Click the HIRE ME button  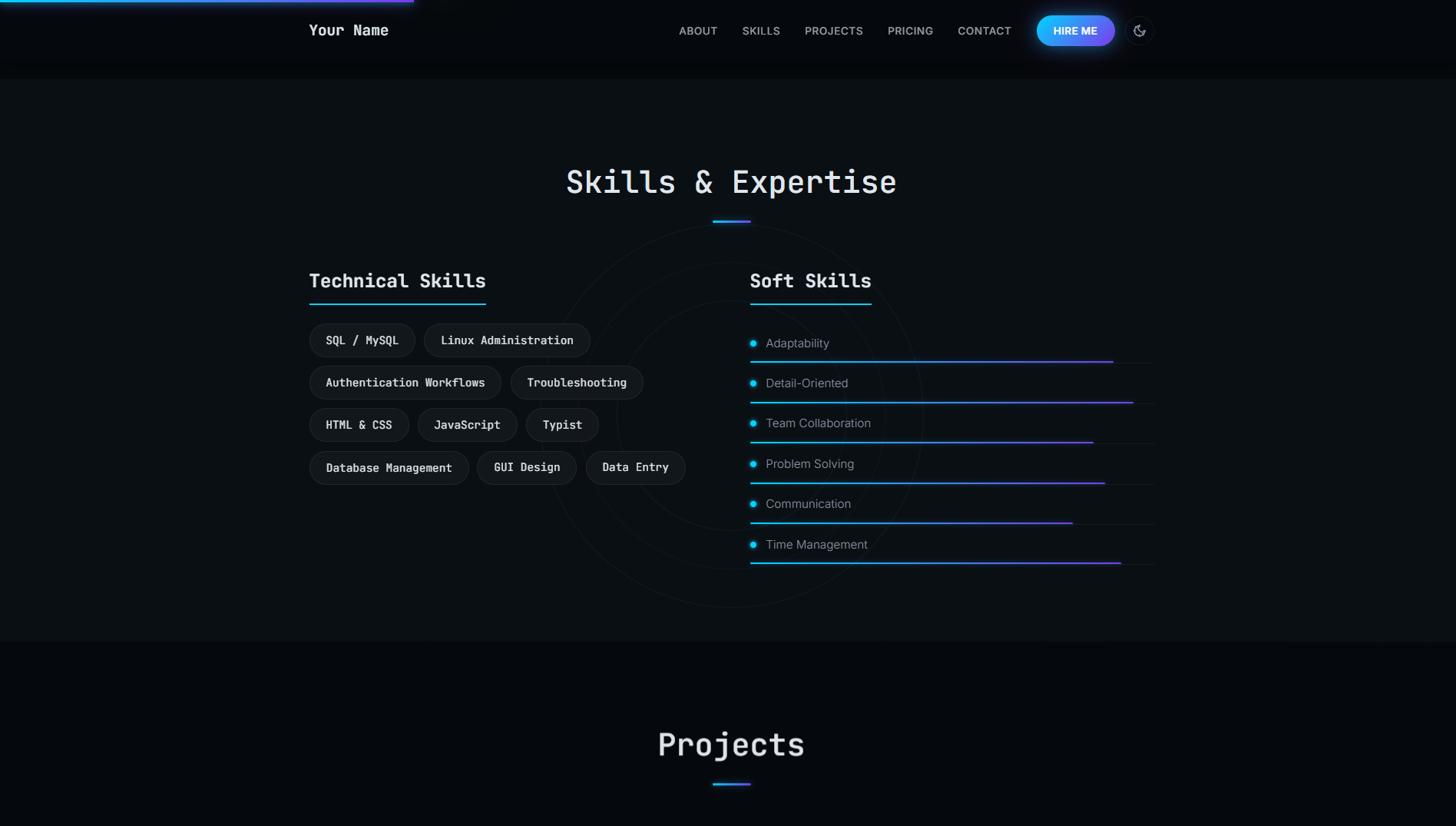(1075, 31)
